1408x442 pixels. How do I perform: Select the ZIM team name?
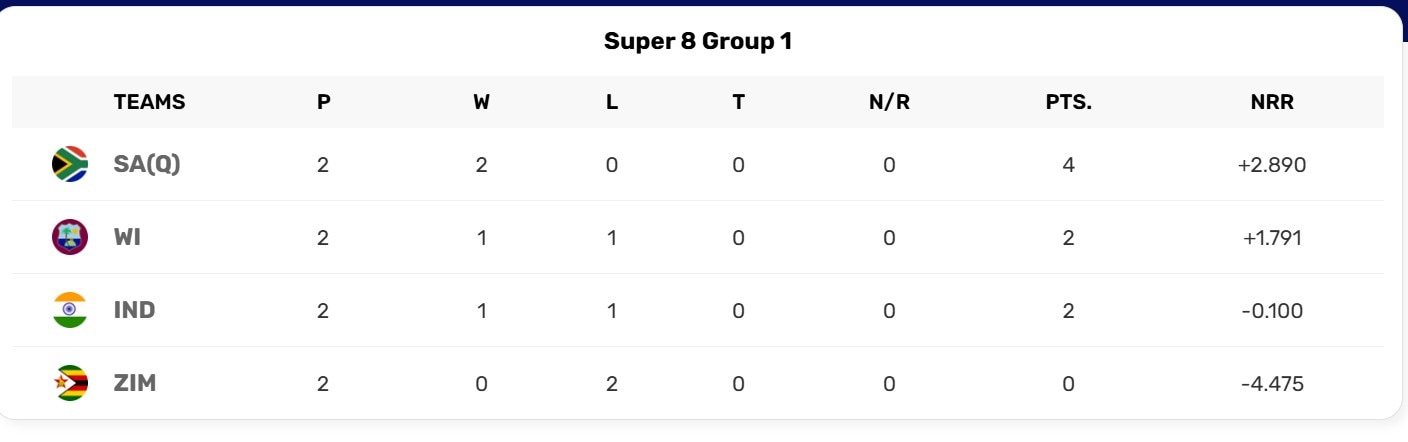pos(134,383)
